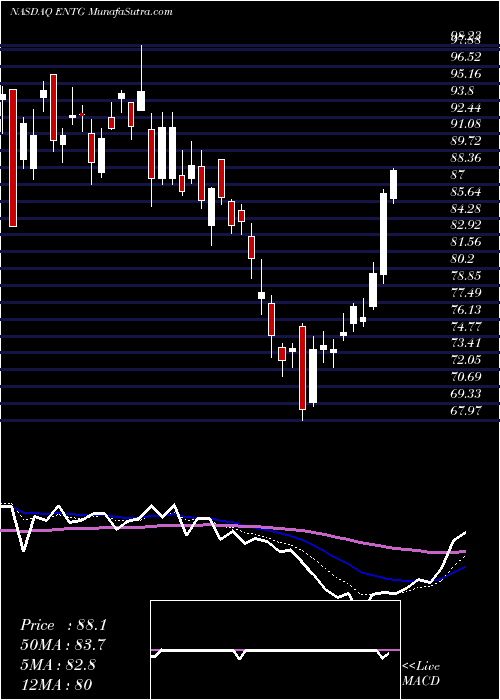This screenshot has width=500, height=700.
Task: Click the 12MA : 80 readout
Action: click(x=56, y=684)
